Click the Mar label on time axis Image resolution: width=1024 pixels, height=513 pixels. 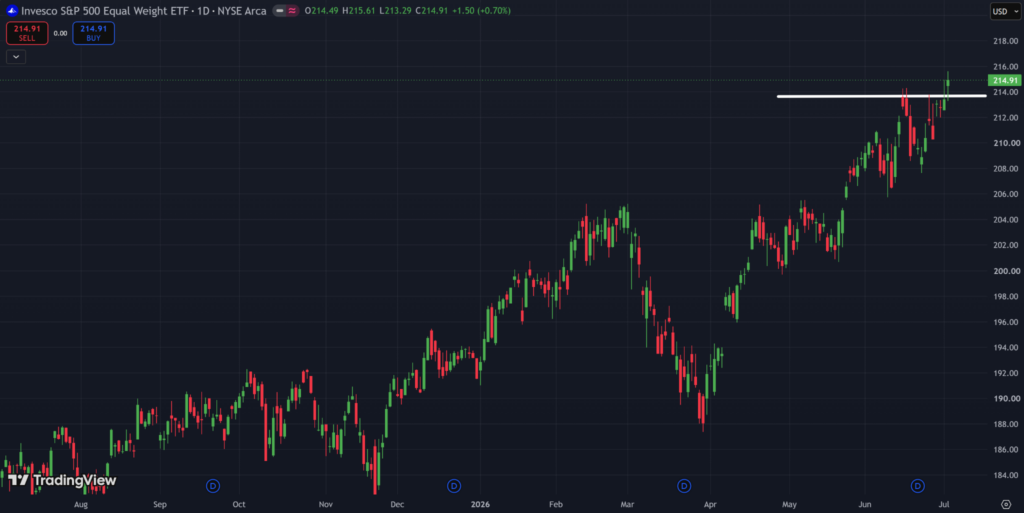pos(628,505)
